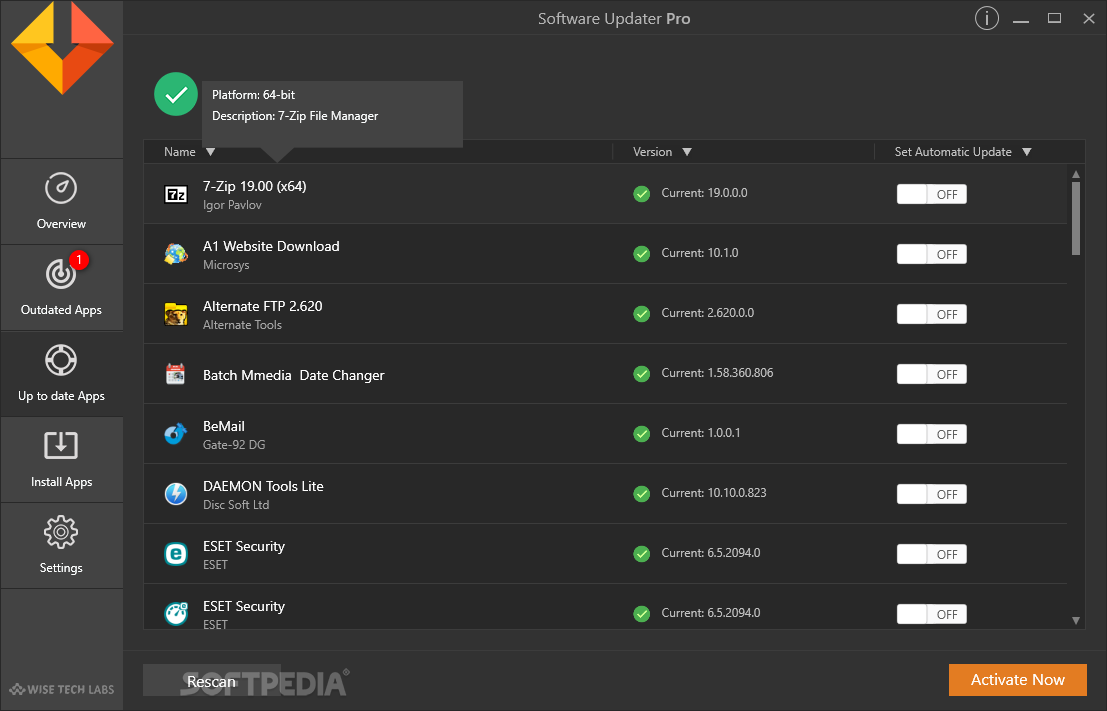Click the 'Microsys' publisher text
The image size is (1107, 711).
[226, 265]
